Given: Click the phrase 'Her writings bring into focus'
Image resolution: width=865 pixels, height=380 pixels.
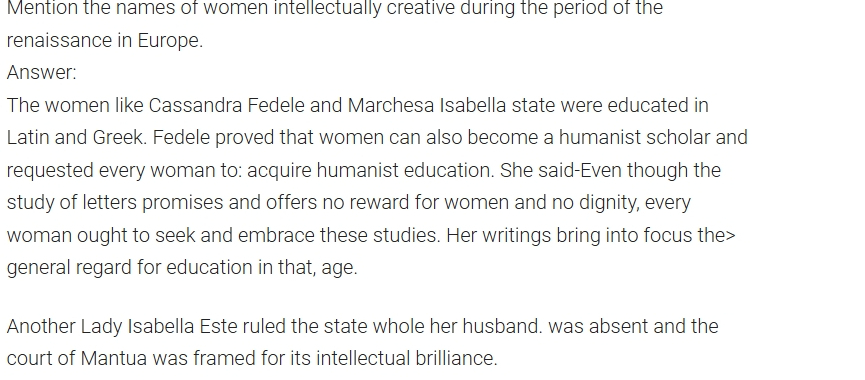Looking at the screenshot, I should [569, 235].
